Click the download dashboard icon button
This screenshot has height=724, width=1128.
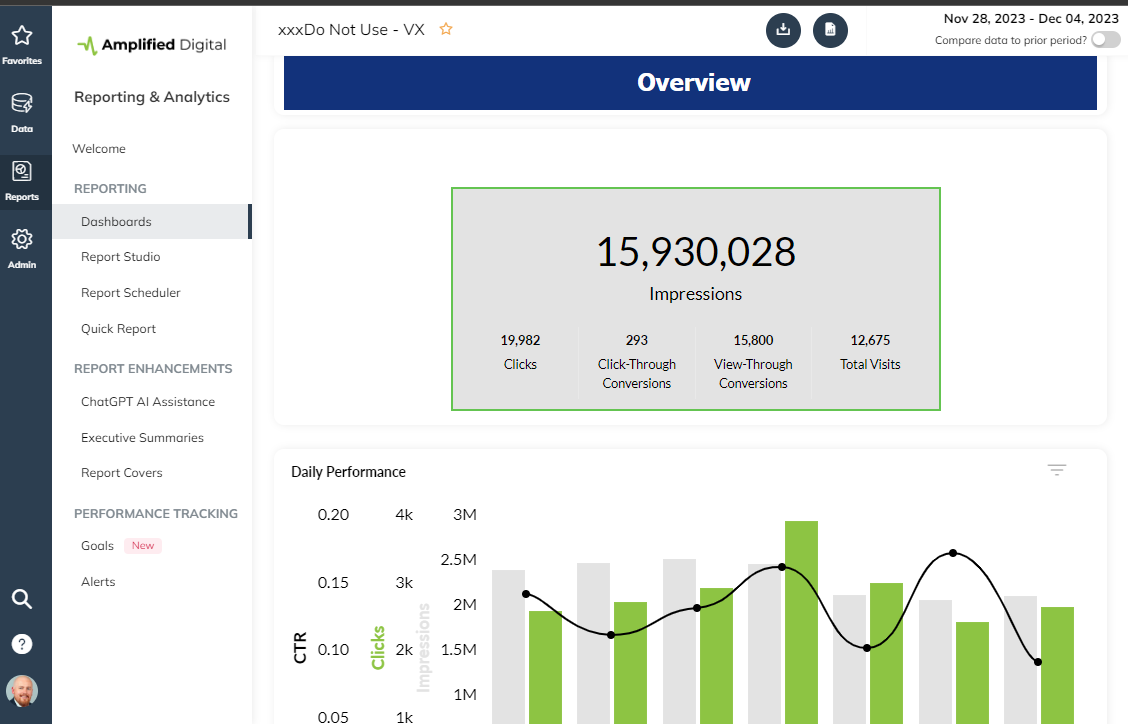783,30
